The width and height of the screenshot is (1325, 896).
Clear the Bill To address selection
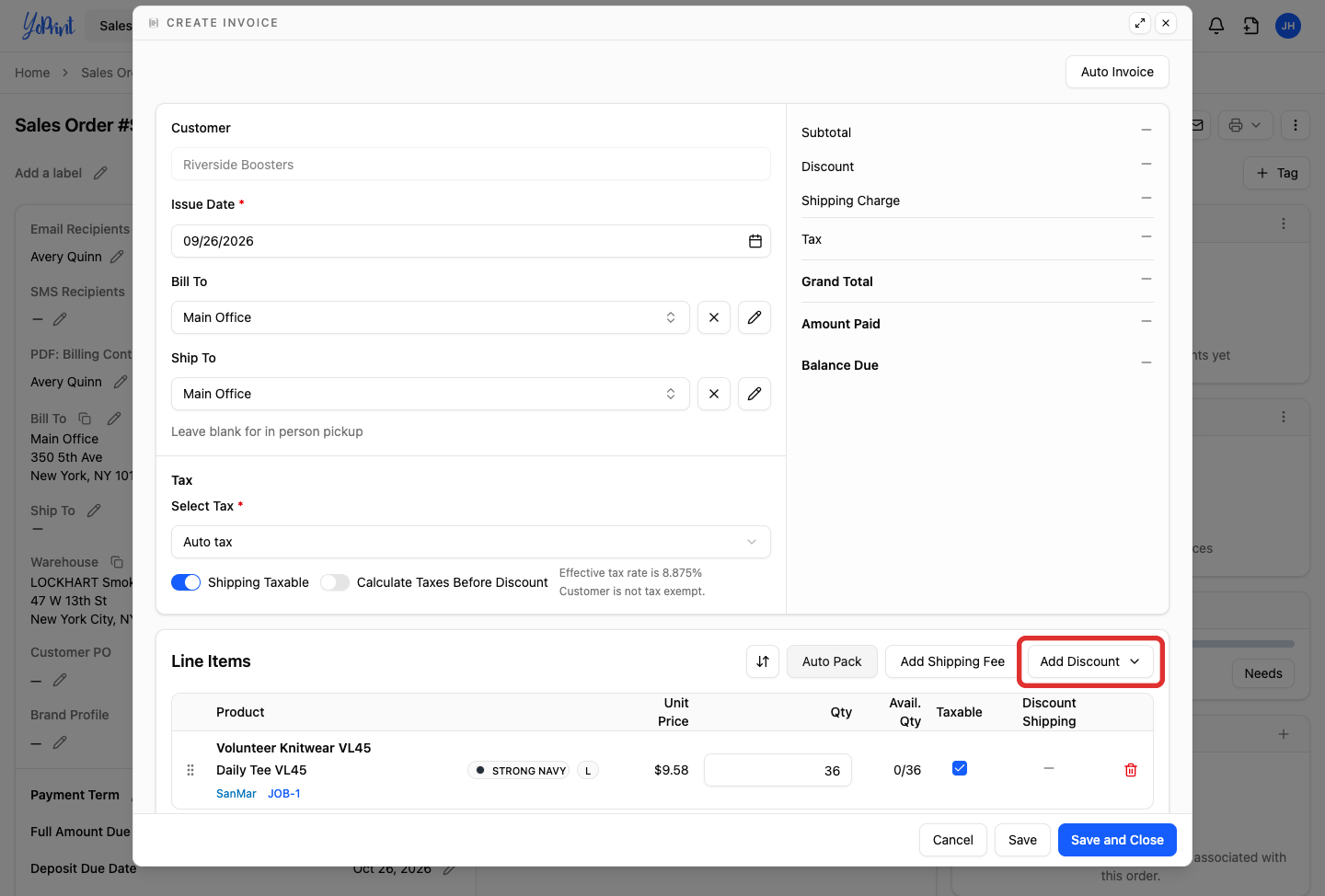tap(714, 317)
